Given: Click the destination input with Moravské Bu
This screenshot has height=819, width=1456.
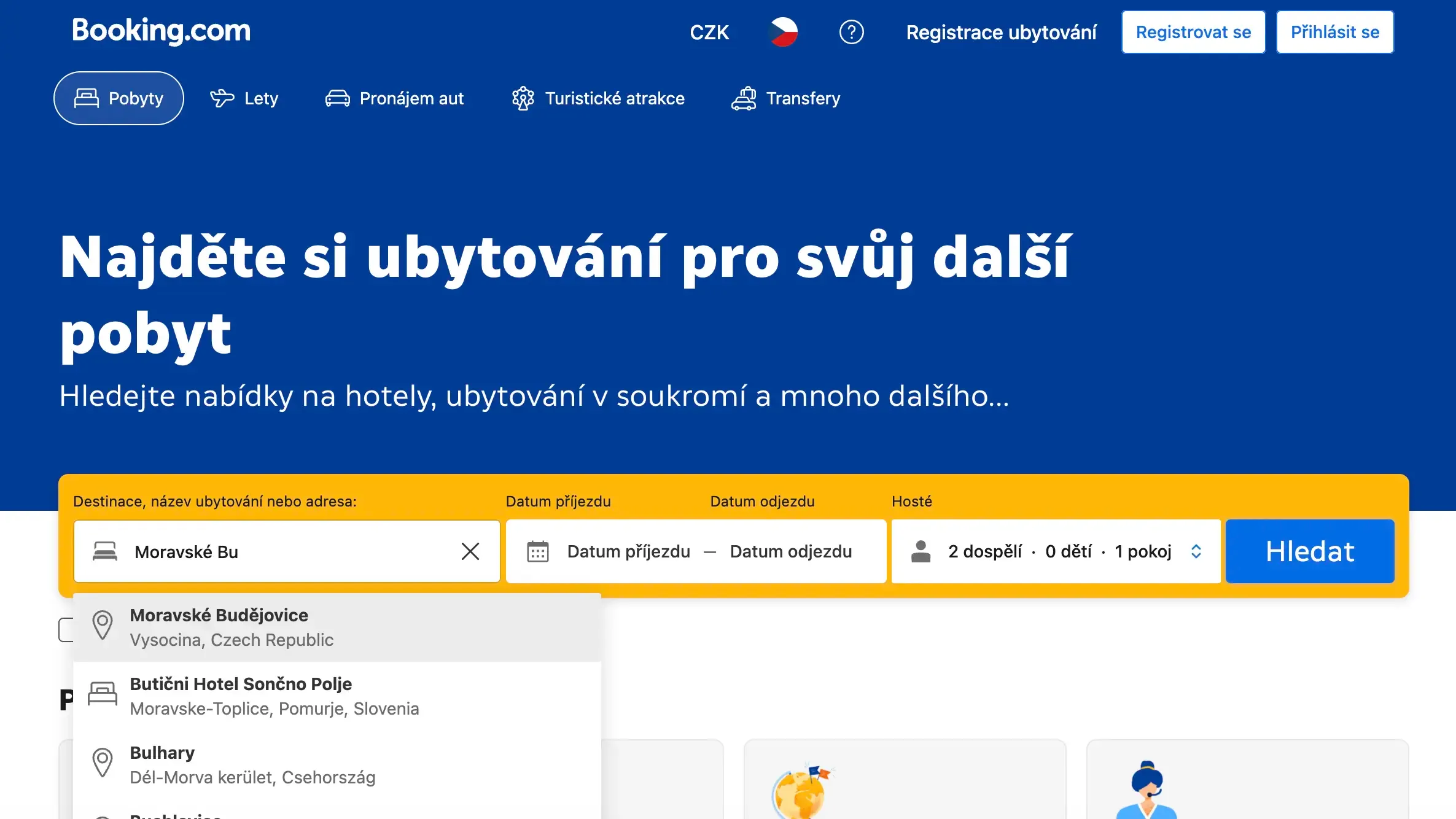Looking at the screenshot, I should click(x=287, y=551).
